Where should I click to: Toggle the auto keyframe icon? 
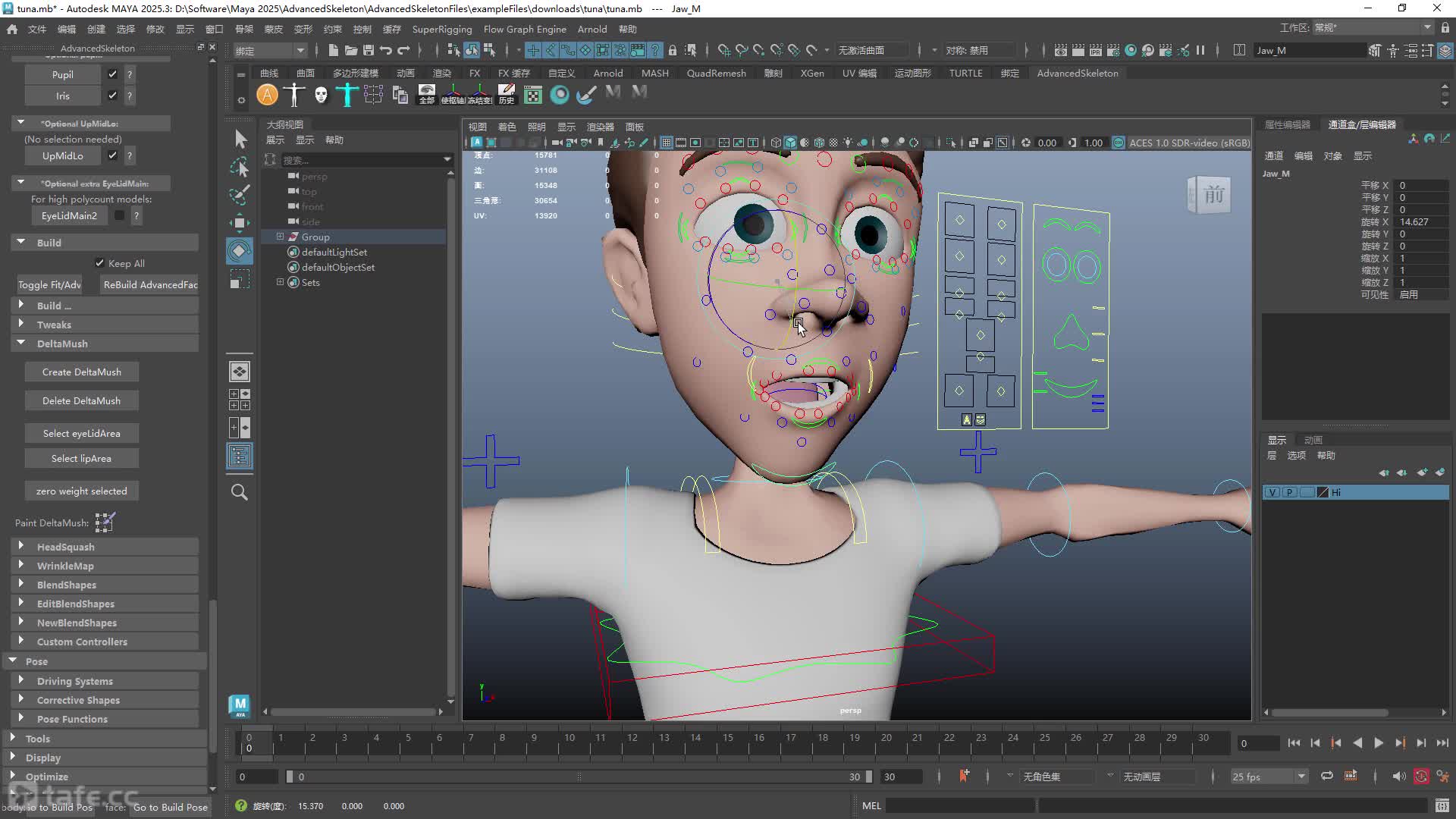(1421, 776)
